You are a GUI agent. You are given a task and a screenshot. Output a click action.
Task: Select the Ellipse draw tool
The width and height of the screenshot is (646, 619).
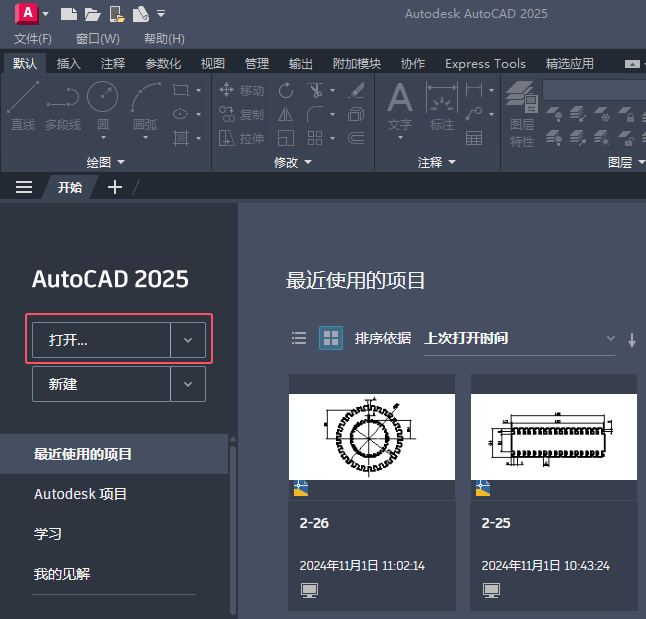[181, 114]
